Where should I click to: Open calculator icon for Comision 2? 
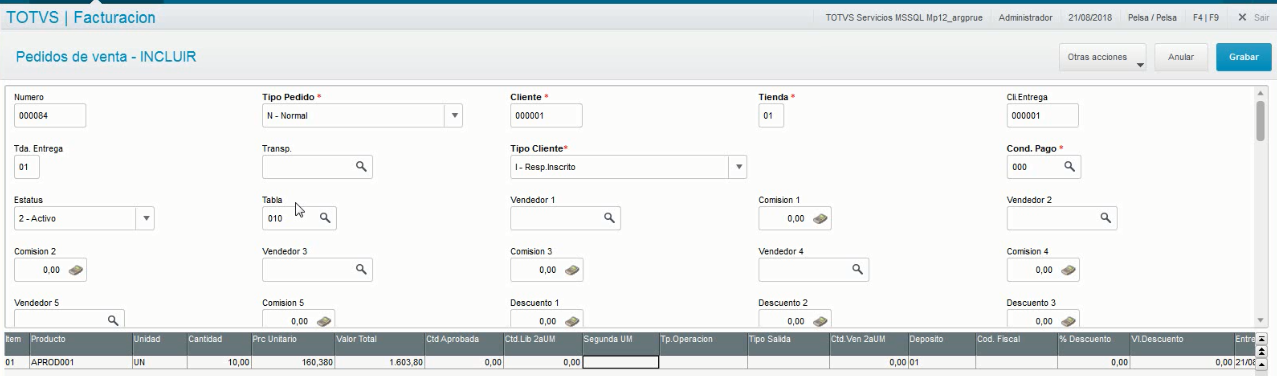click(x=75, y=269)
